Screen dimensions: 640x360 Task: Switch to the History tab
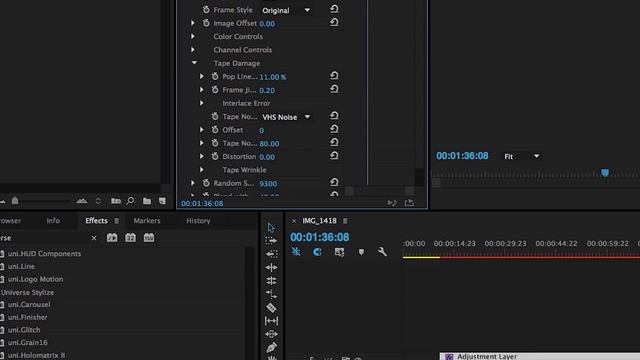(x=198, y=221)
